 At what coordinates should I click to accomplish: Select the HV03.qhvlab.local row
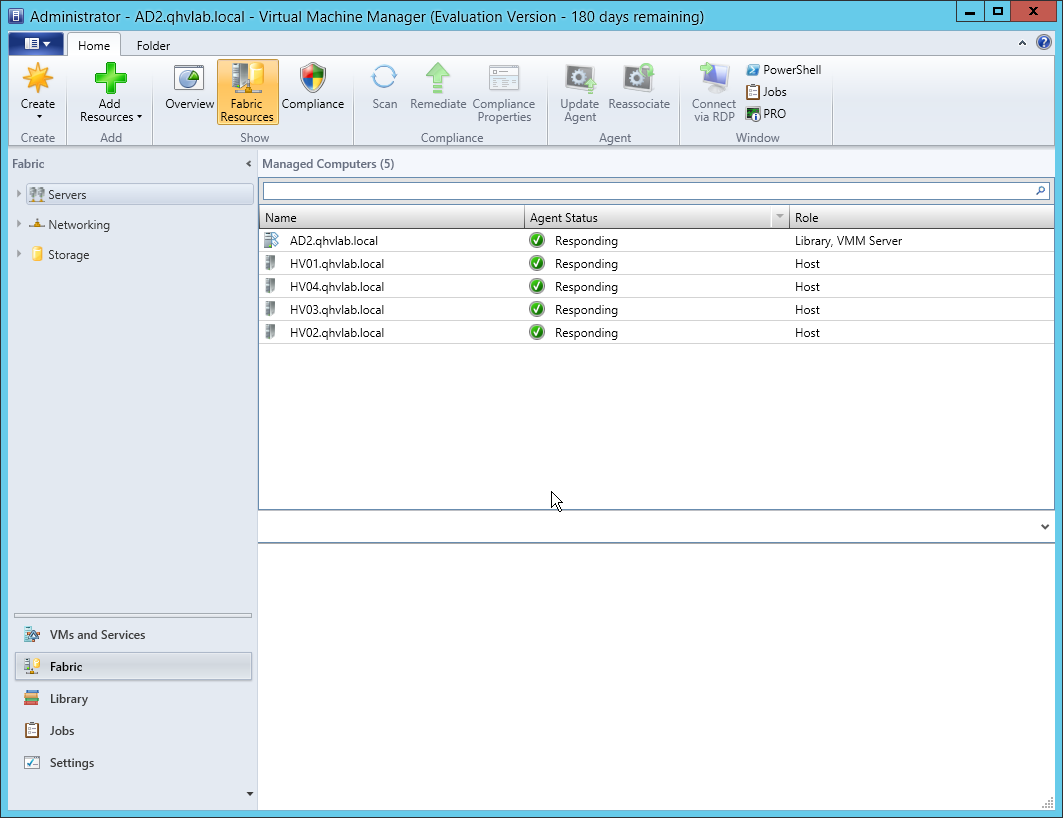point(656,310)
